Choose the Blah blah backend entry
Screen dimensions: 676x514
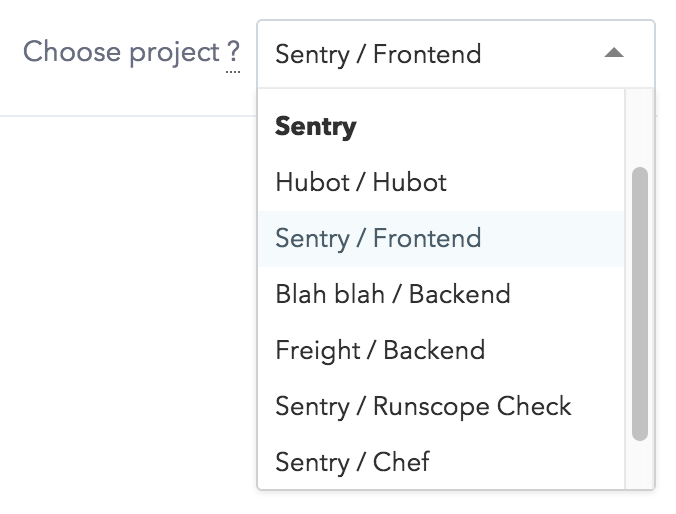[393, 294]
